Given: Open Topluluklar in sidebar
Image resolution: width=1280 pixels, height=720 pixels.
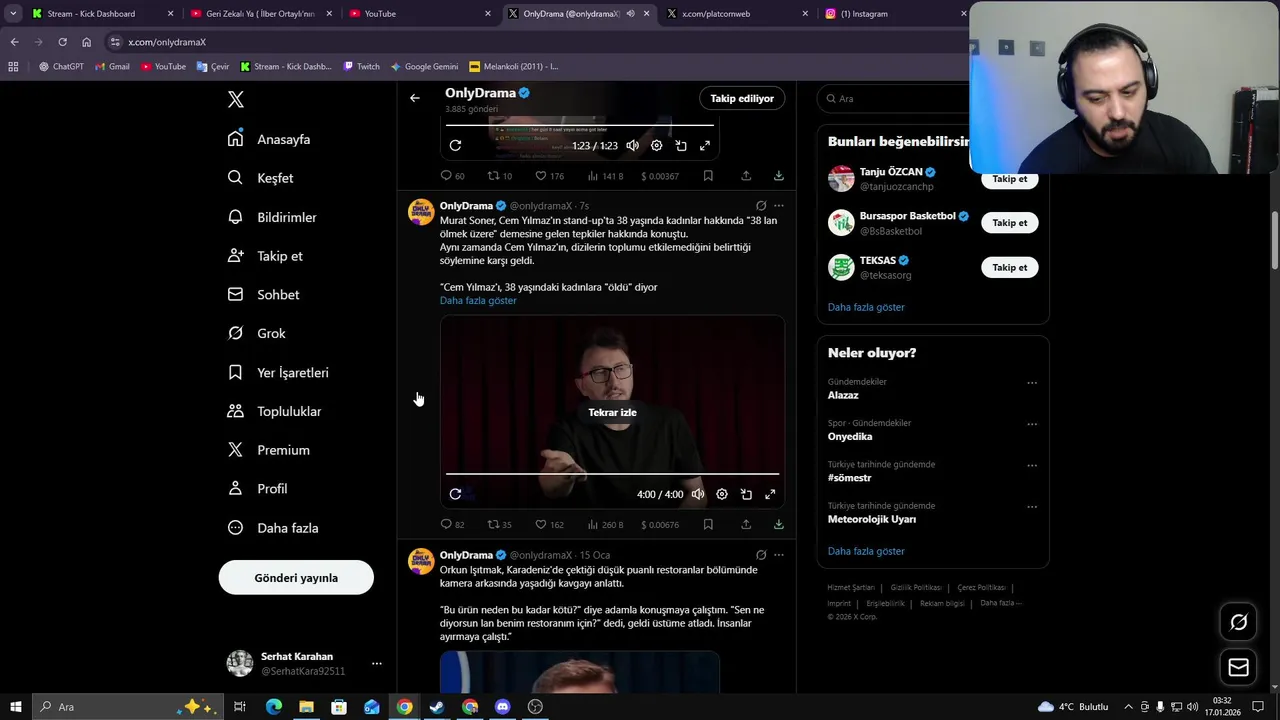Looking at the screenshot, I should [x=274, y=411].
